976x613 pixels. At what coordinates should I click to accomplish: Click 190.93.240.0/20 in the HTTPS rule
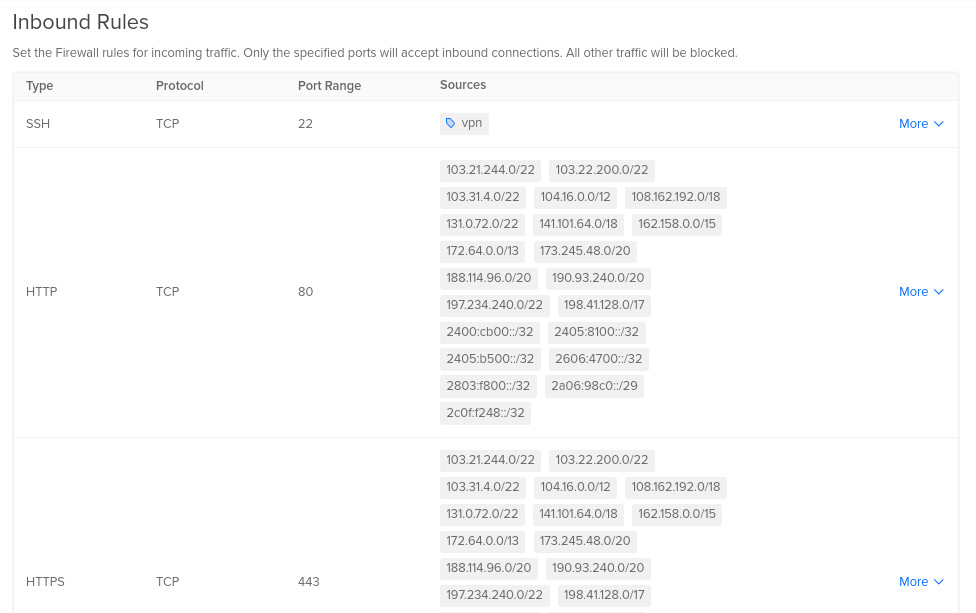tap(598, 568)
